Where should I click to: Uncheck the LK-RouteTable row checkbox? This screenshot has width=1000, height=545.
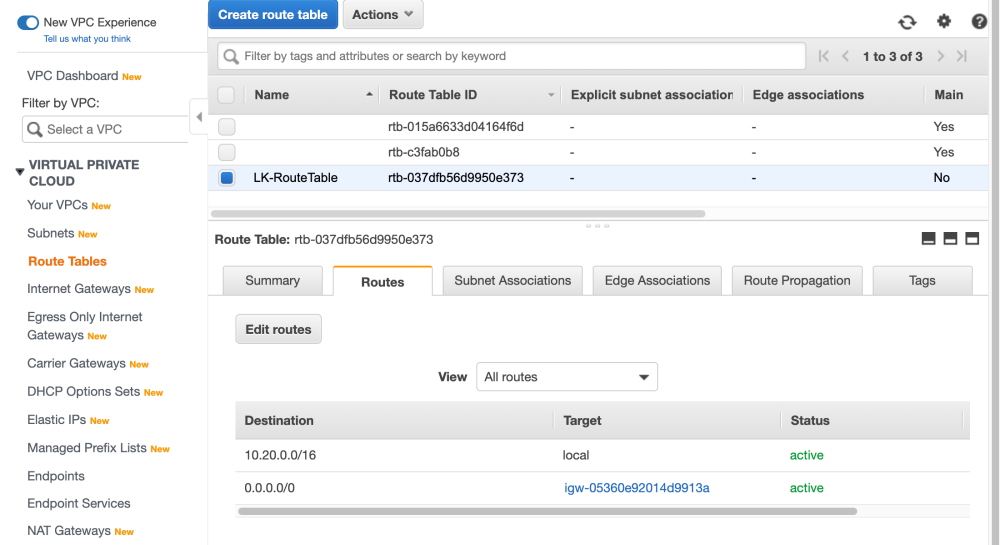(227, 178)
